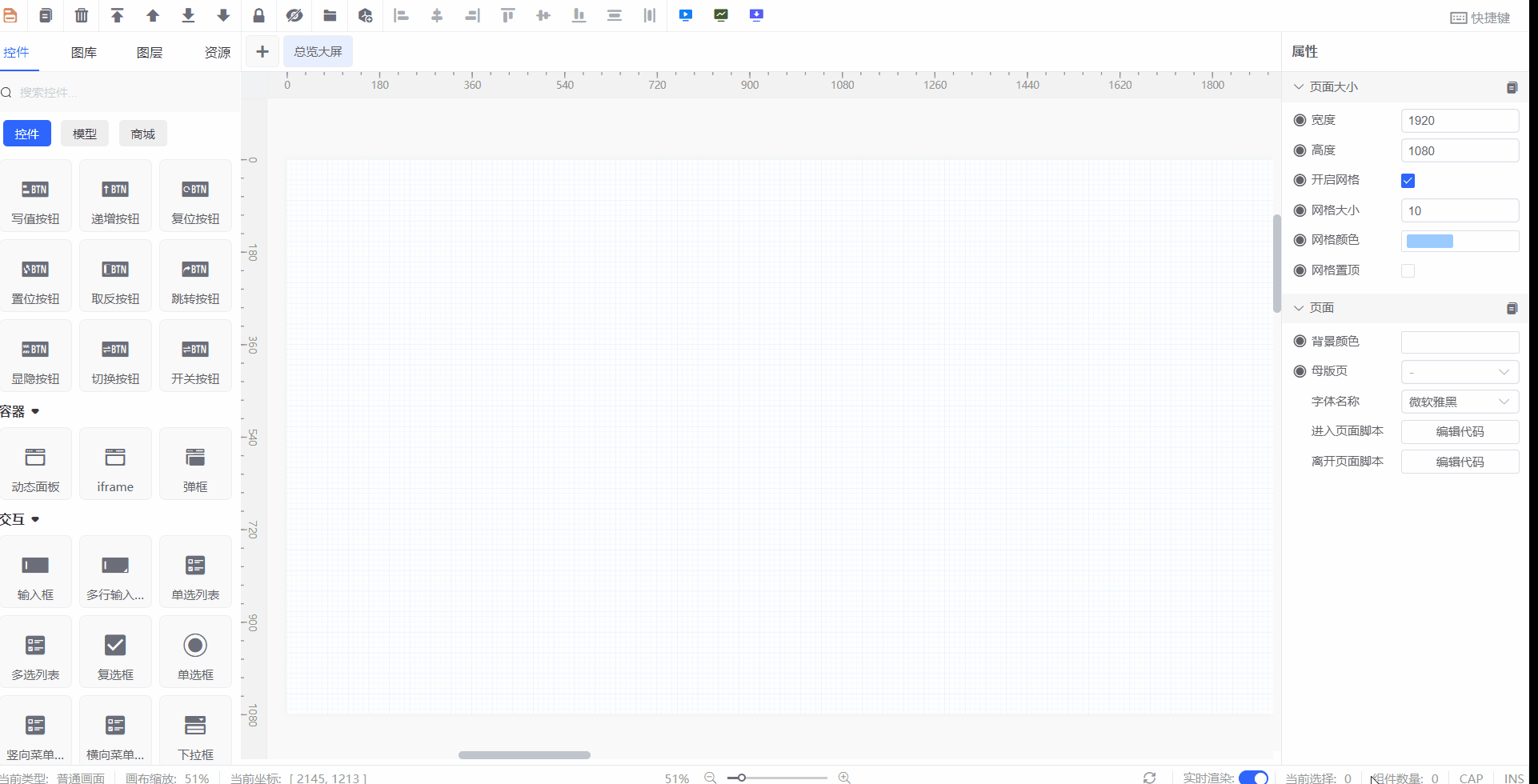Open the 母版页 dropdown

coord(1460,371)
